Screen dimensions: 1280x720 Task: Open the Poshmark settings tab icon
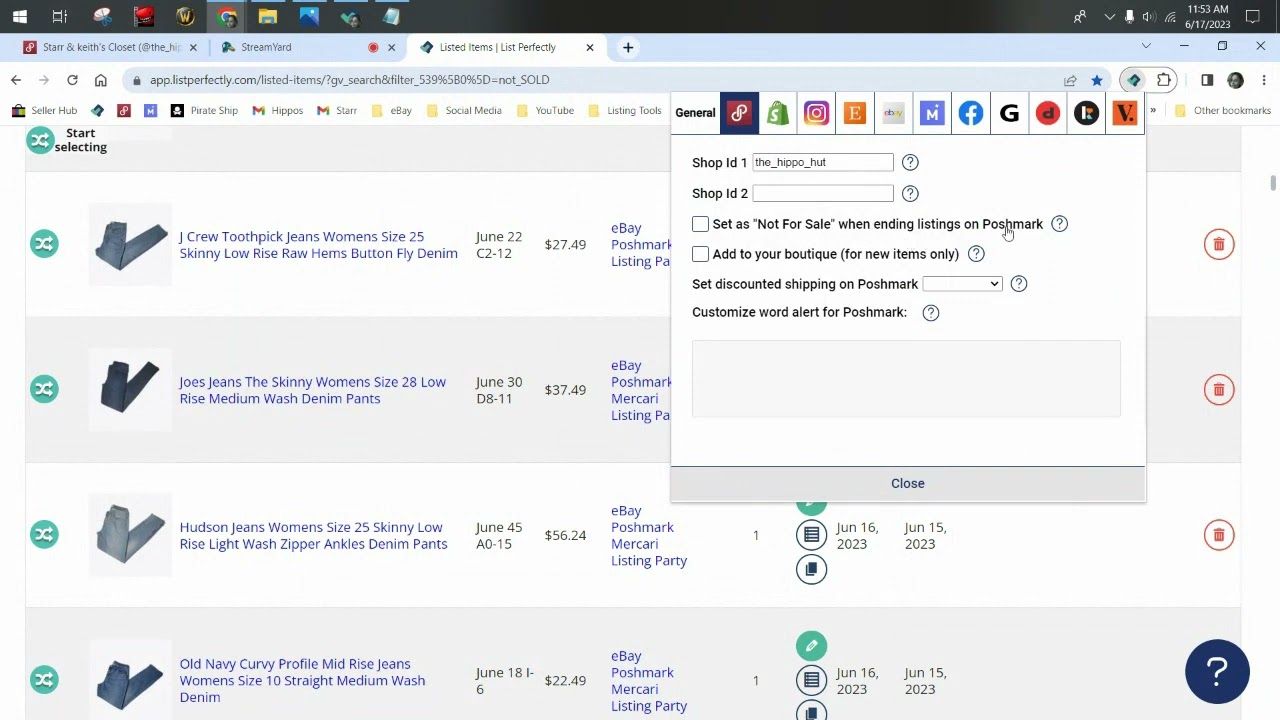739,113
